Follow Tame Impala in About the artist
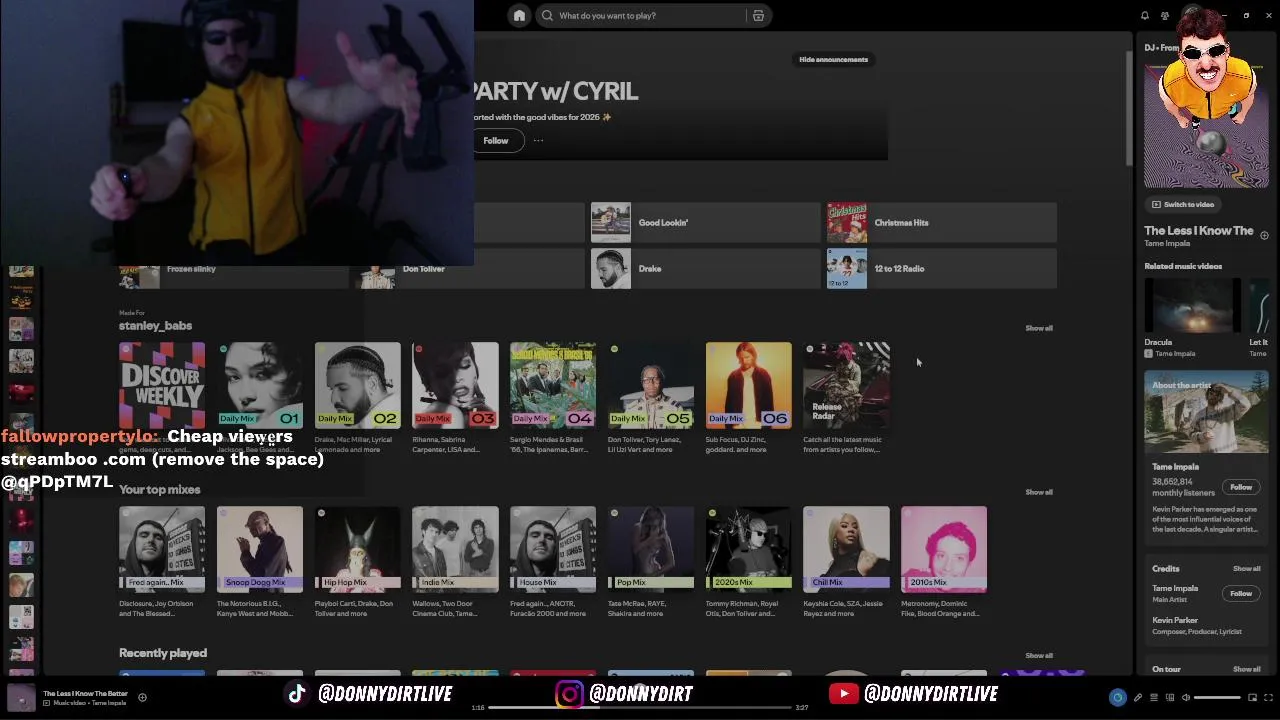The height and width of the screenshot is (720, 1280). point(1241,487)
